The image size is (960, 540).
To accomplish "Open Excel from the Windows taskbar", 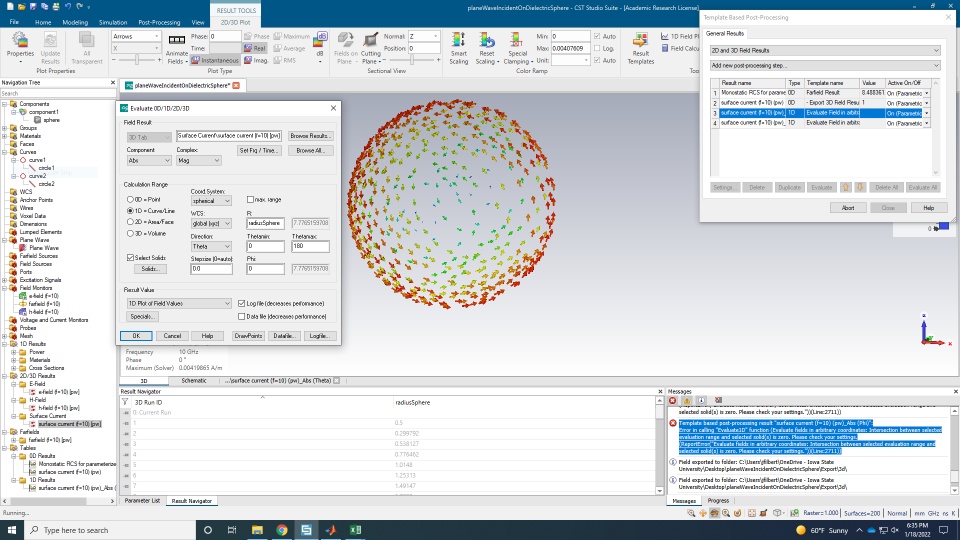I will point(355,530).
